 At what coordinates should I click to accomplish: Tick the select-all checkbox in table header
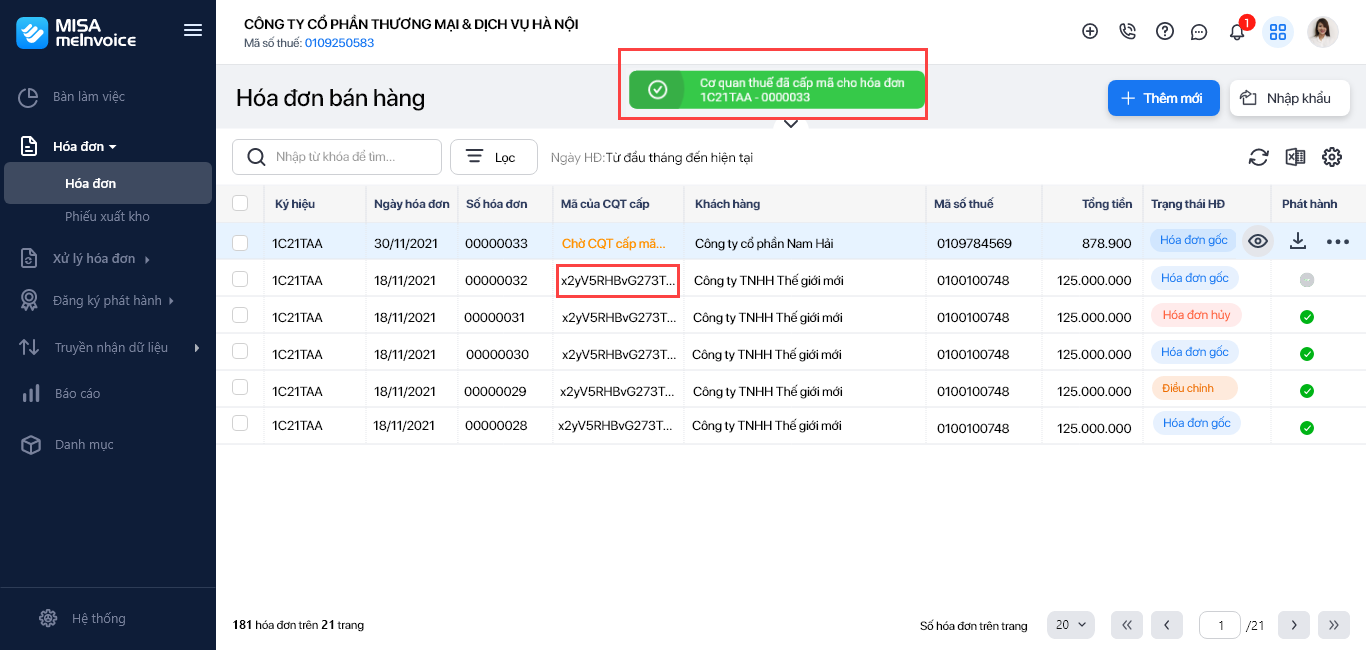tap(240, 203)
